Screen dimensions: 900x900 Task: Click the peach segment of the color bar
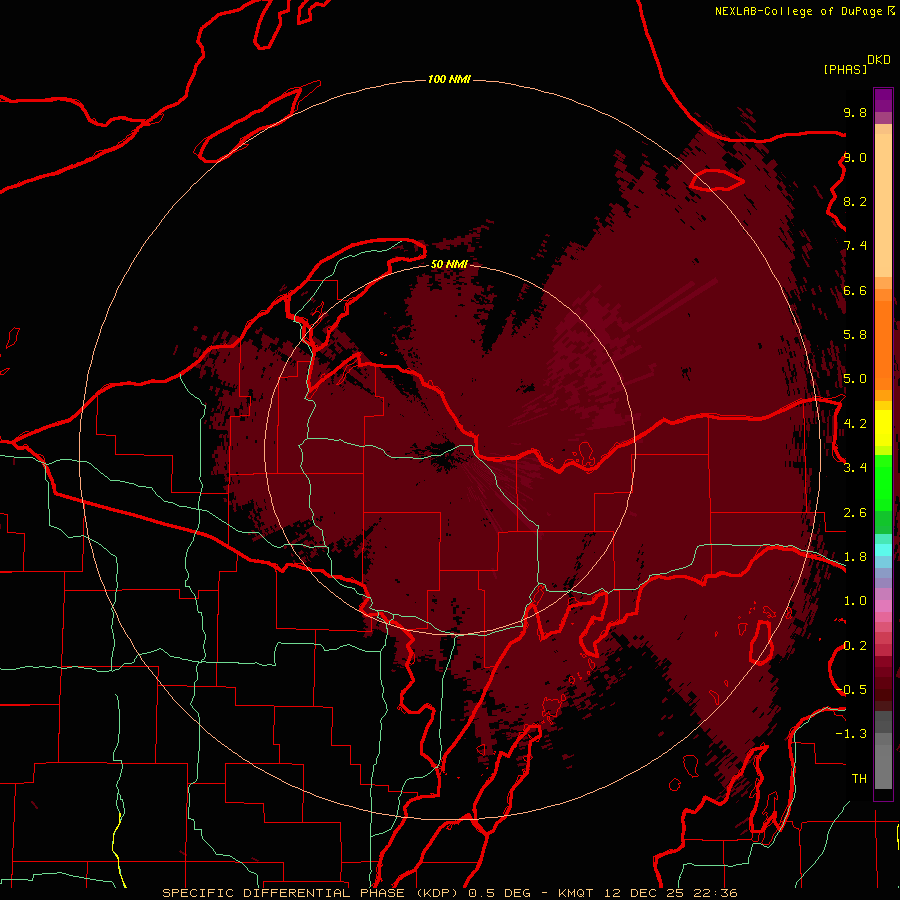883,205
